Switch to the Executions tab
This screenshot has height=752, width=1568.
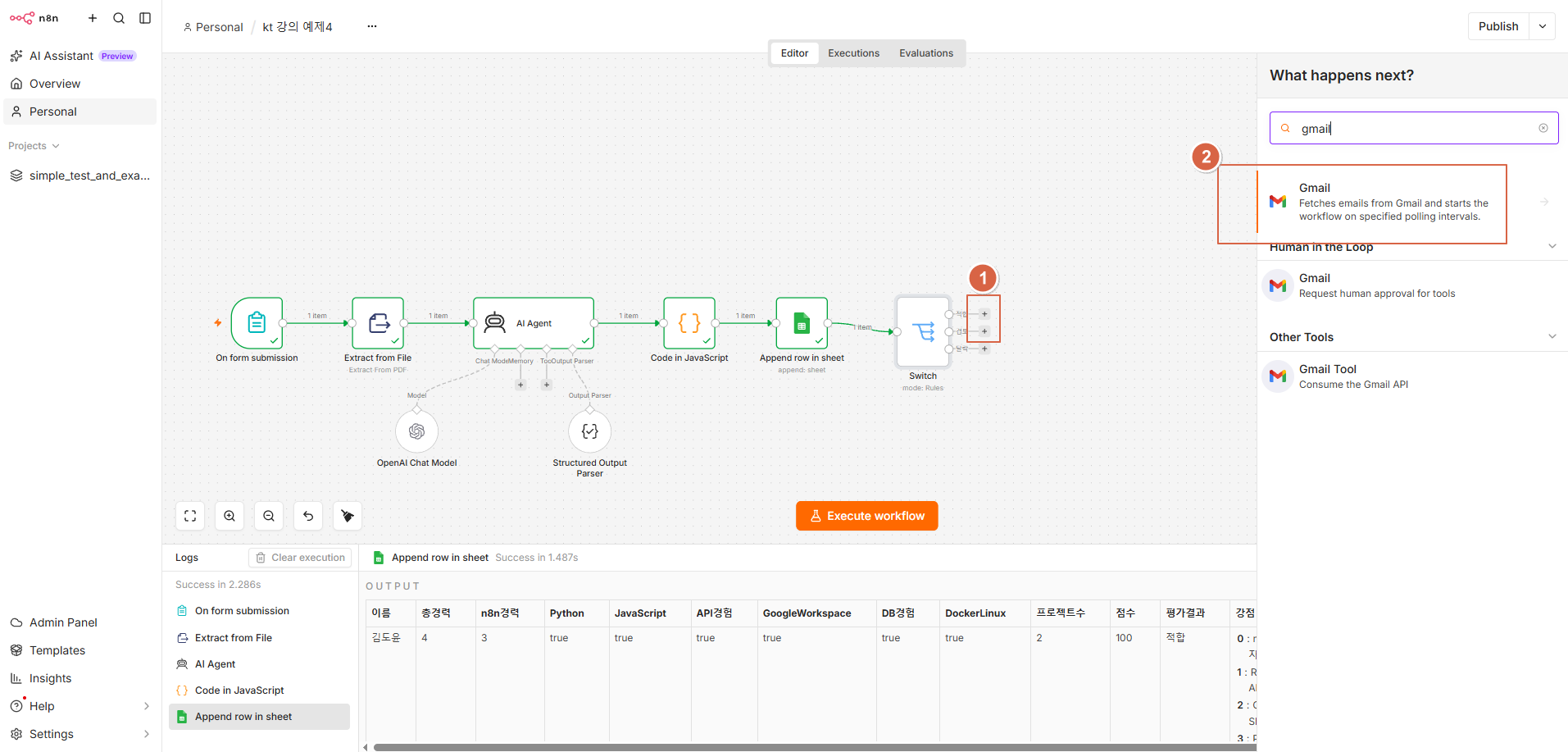pyautogui.click(x=853, y=53)
